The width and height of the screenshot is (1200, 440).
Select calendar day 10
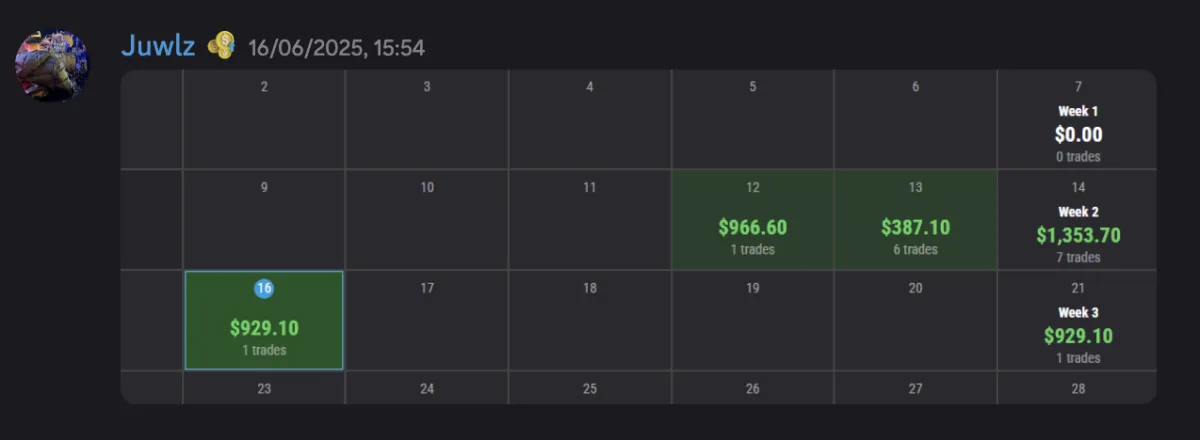pos(427,220)
